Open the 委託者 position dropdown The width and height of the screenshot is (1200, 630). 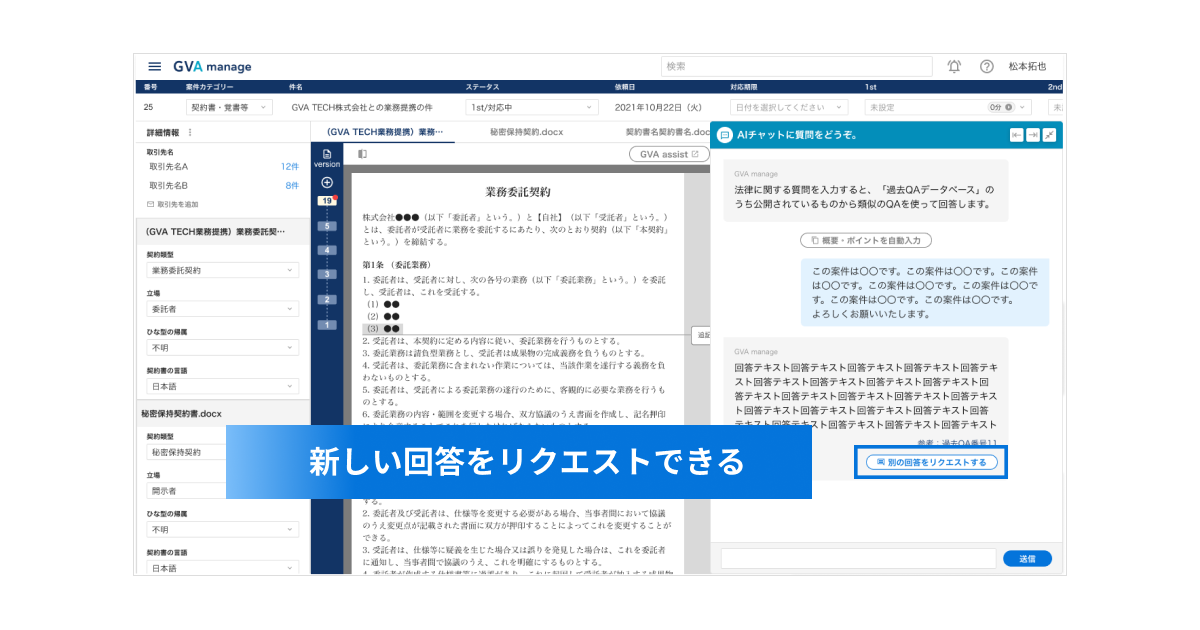[222, 309]
